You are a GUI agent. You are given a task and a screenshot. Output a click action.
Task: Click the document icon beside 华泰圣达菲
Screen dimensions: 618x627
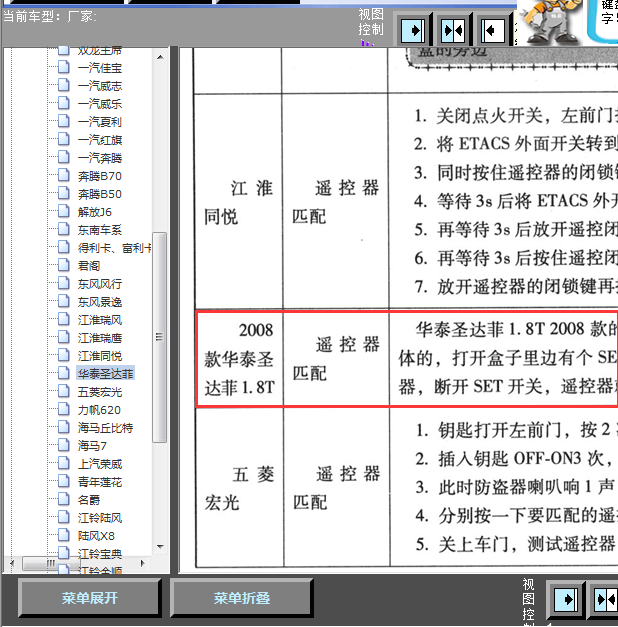point(64,373)
